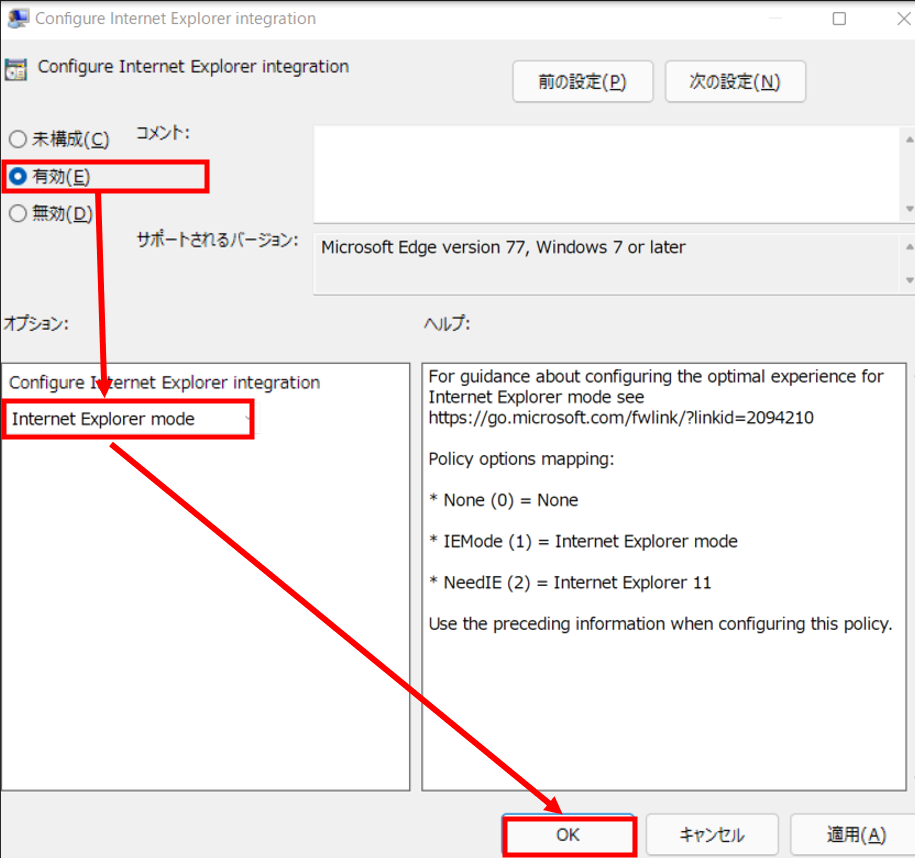Click the policy icon beside the heading
915x858 pixels.
16,69
